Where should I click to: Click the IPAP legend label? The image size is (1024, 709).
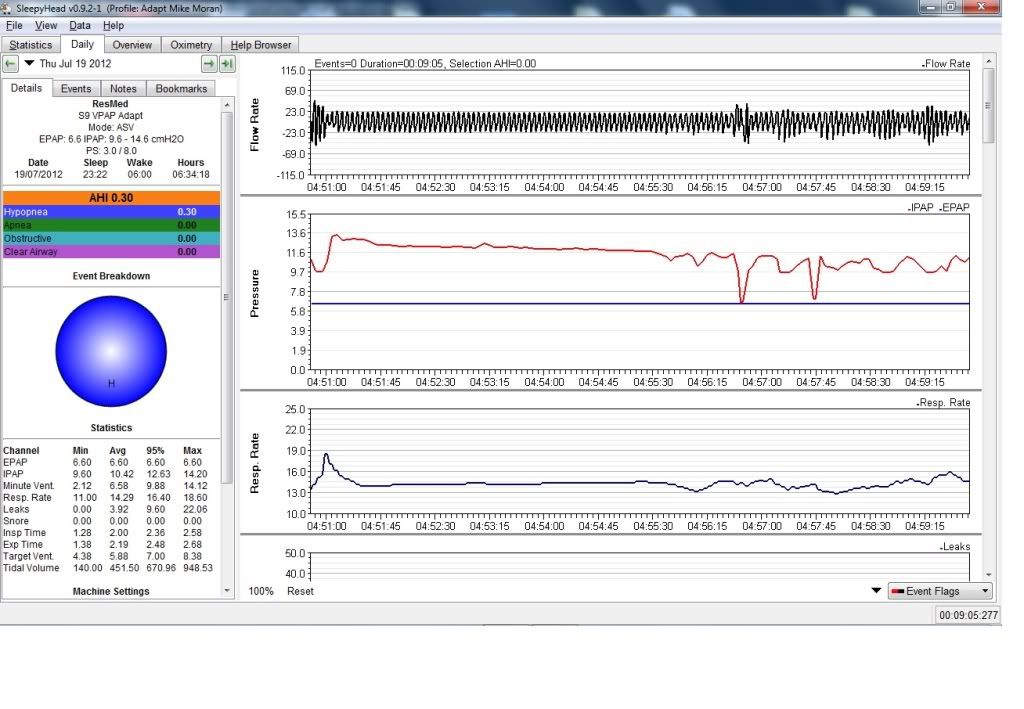point(921,208)
